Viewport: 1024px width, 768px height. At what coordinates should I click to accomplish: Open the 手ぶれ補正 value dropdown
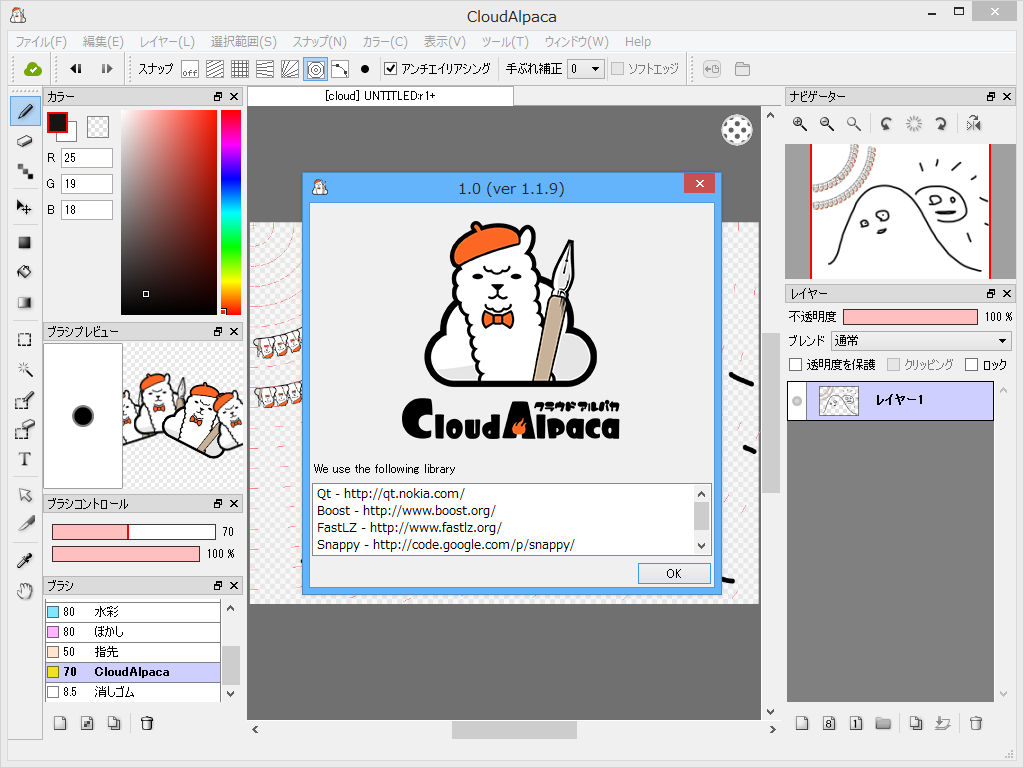coord(596,69)
